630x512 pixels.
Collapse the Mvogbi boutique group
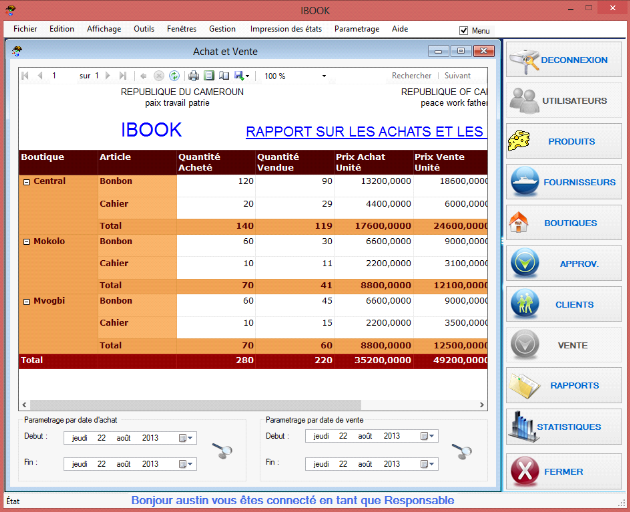(26, 301)
